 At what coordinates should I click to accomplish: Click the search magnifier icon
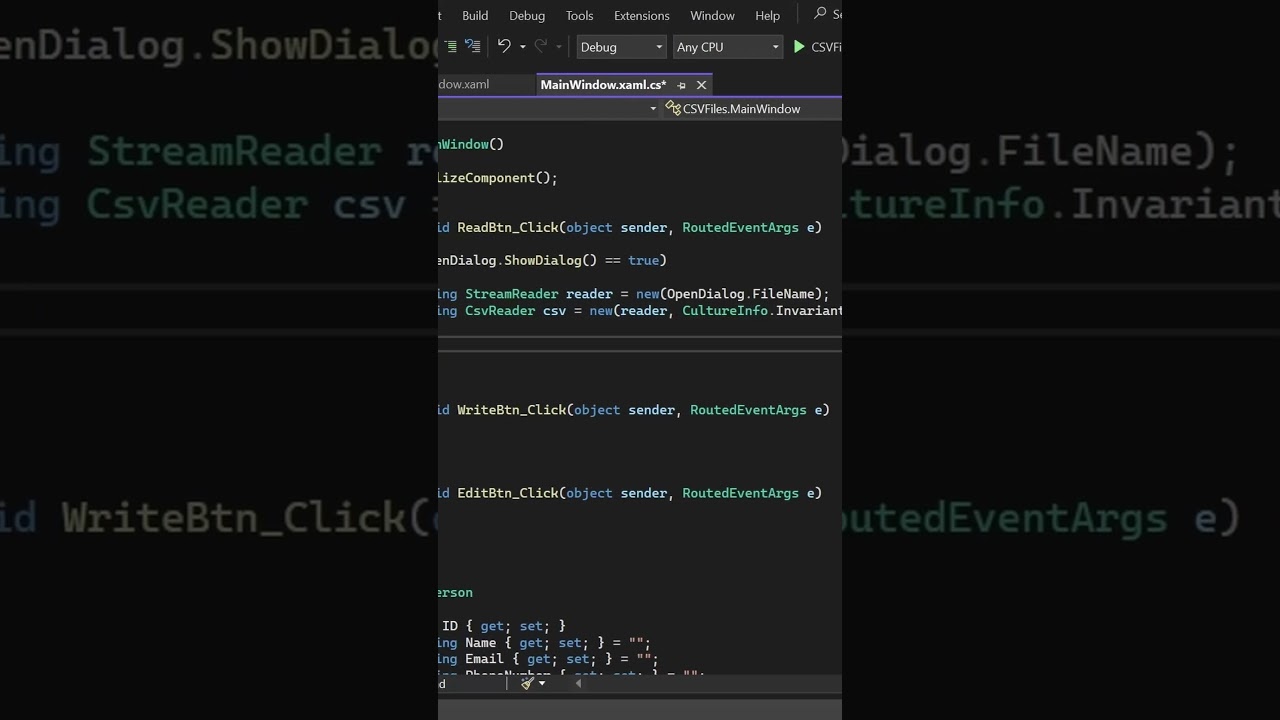pyautogui.click(x=820, y=14)
